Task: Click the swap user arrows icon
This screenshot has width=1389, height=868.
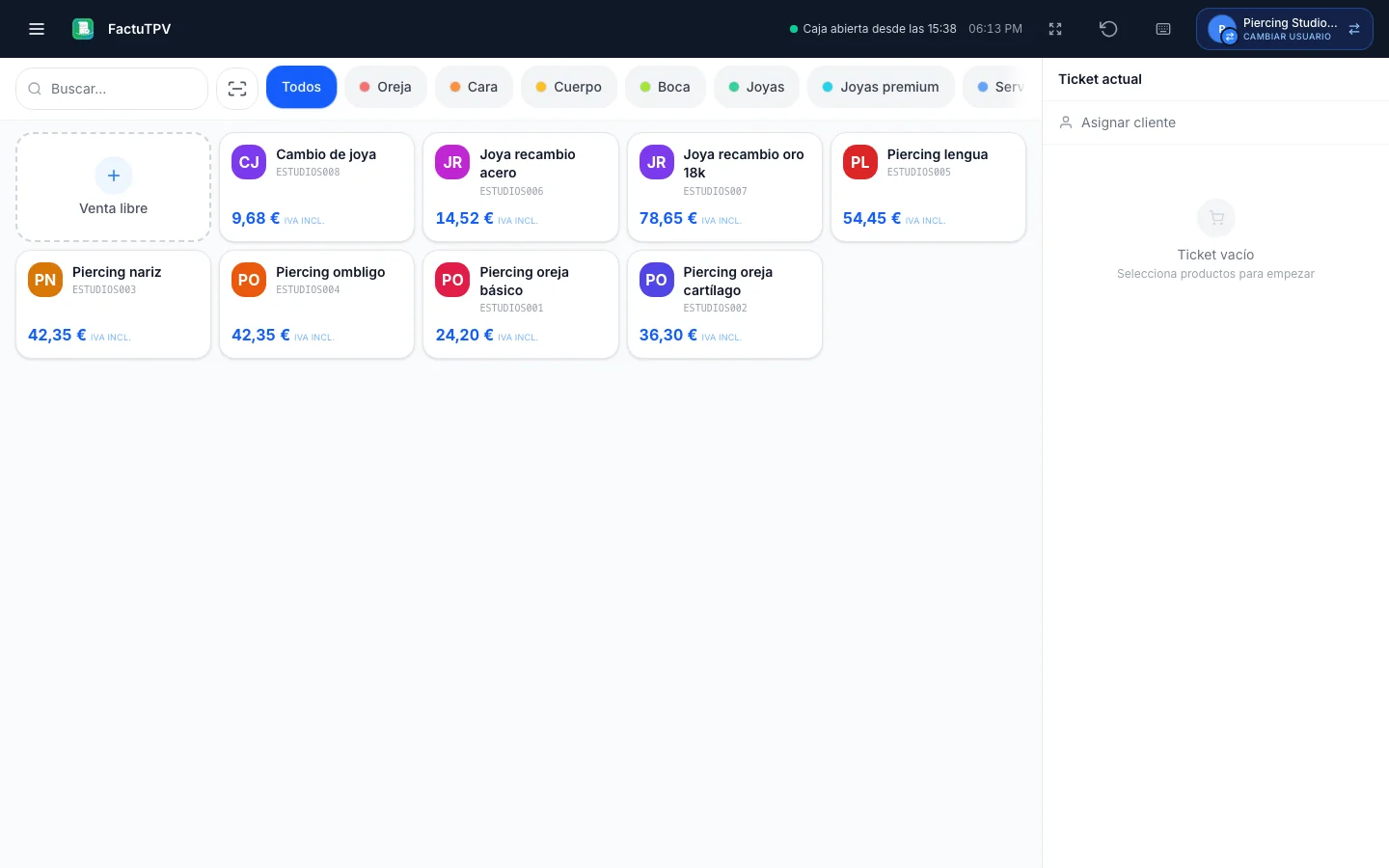Action: click(1354, 29)
